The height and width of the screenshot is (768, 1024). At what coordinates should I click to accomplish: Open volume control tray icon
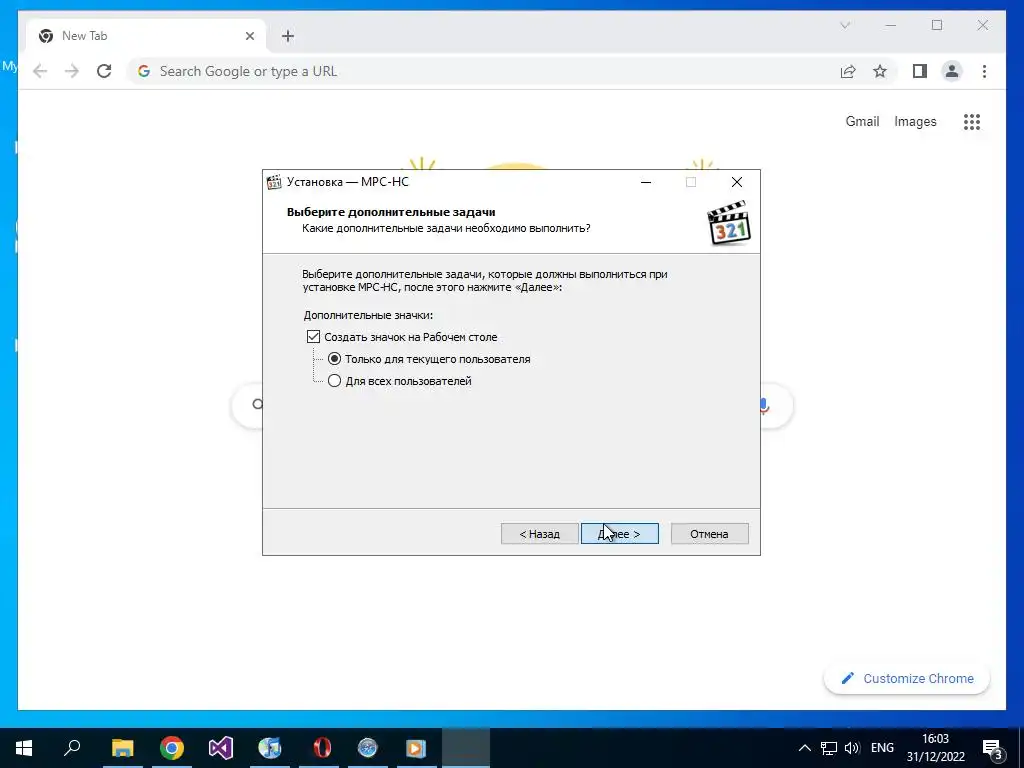(x=852, y=748)
